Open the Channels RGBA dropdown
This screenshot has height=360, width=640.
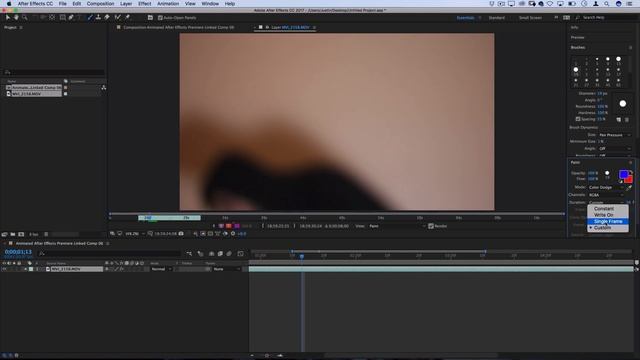[606, 195]
